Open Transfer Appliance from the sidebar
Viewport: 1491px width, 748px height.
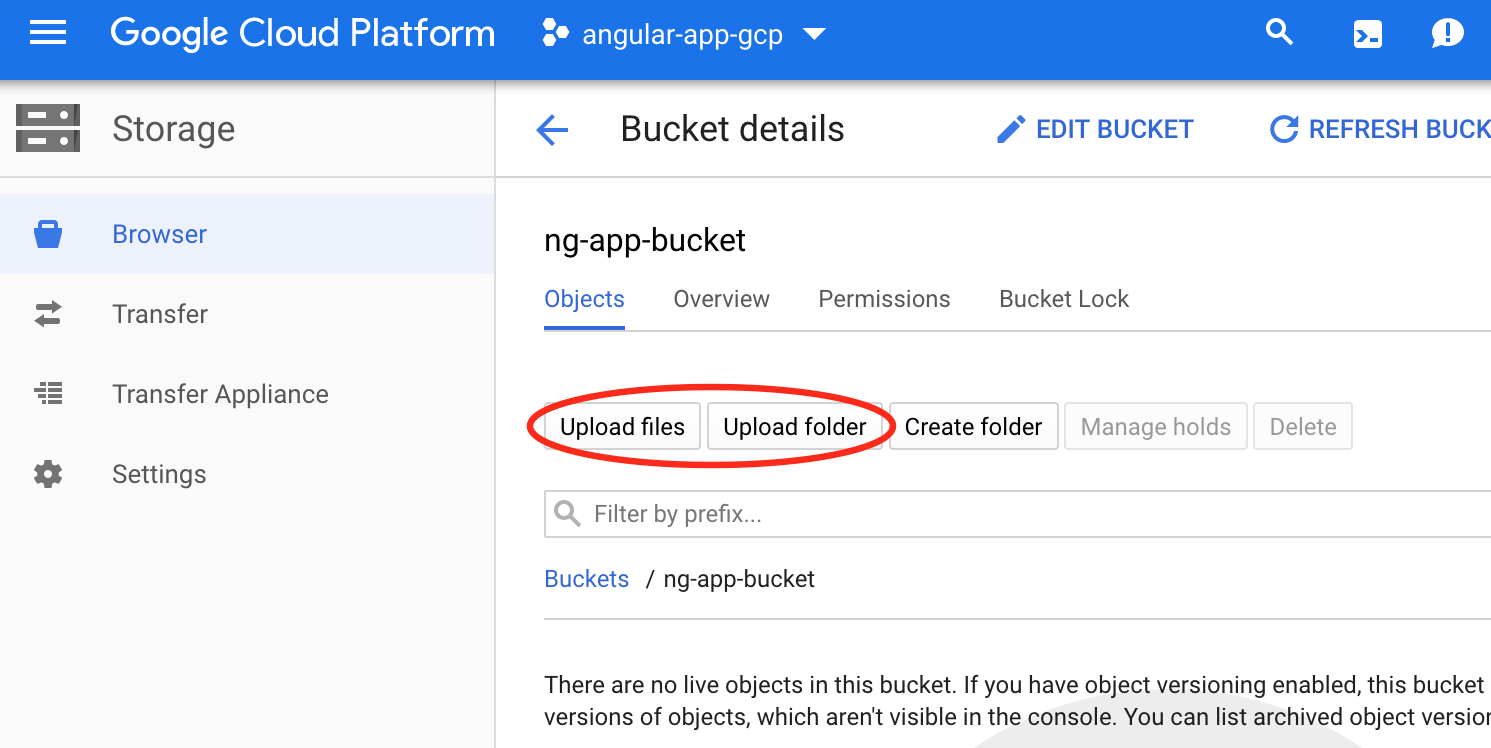pyautogui.click(x=220, y=394)
